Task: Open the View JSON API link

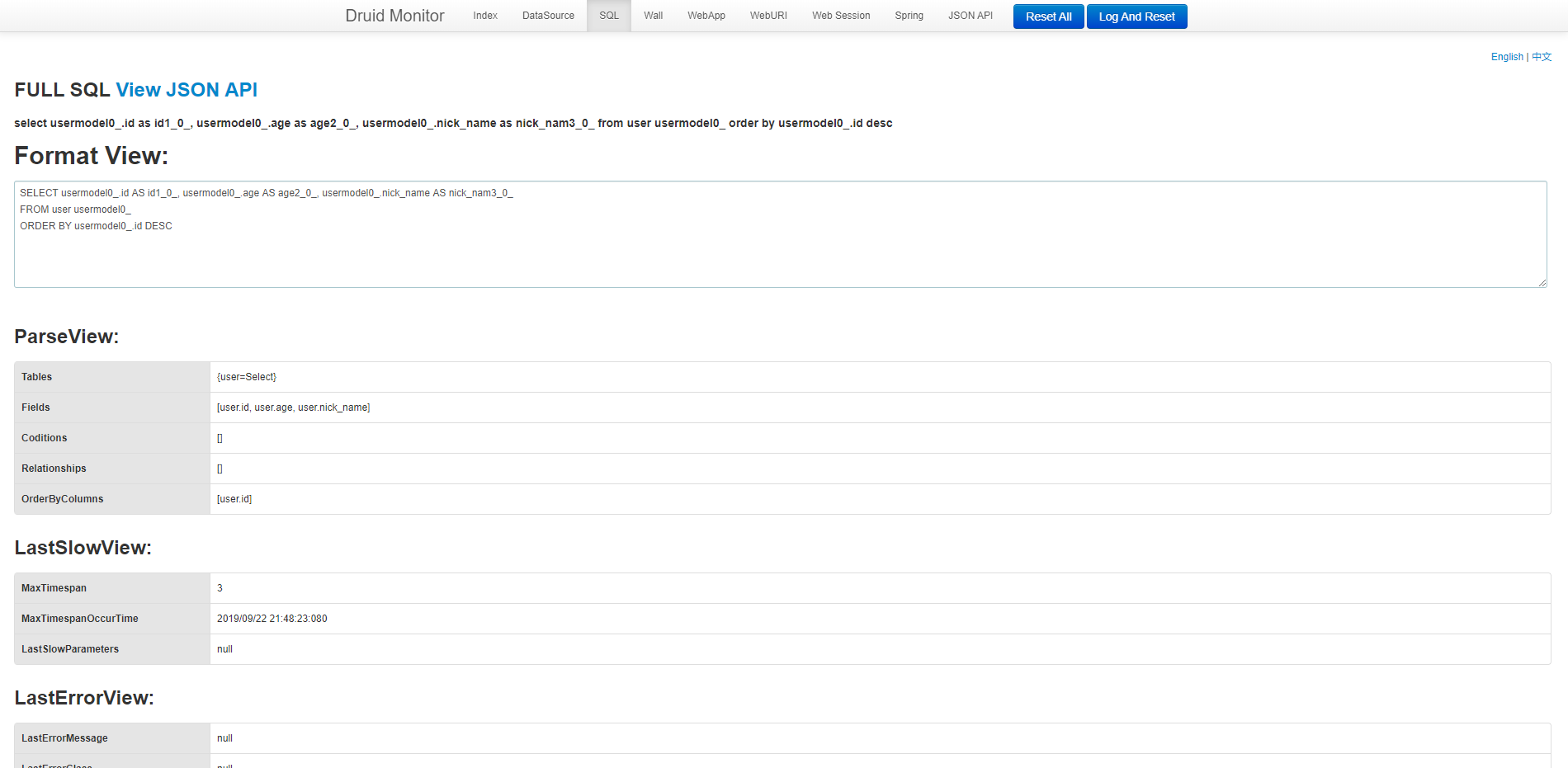Action: [187, 90]
